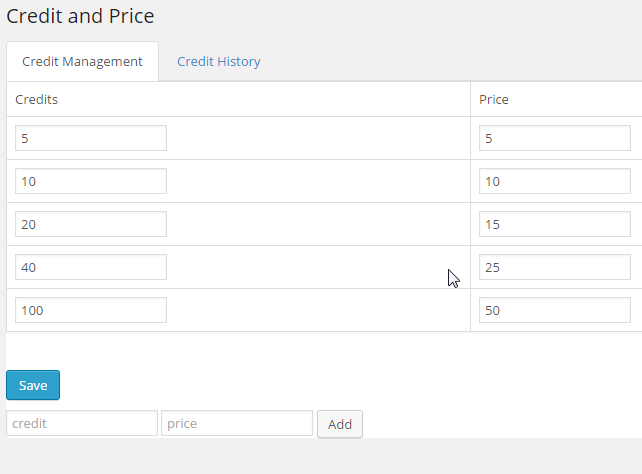Select the Credit Management tab
Screen dimensions: 642x474
coord(82,61)
